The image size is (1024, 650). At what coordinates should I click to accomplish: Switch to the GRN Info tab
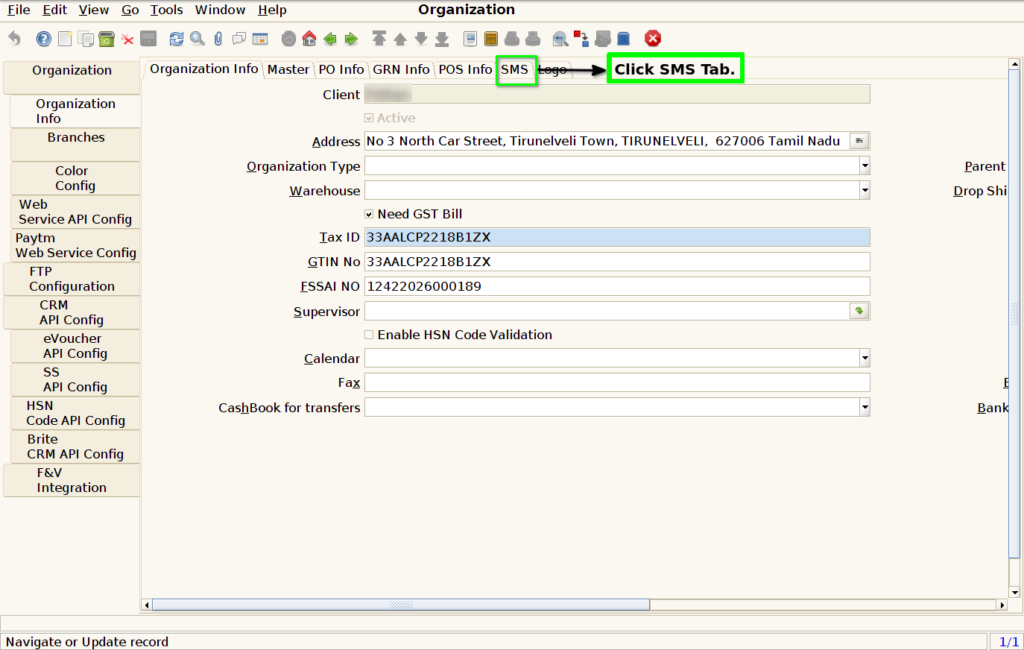401,69
